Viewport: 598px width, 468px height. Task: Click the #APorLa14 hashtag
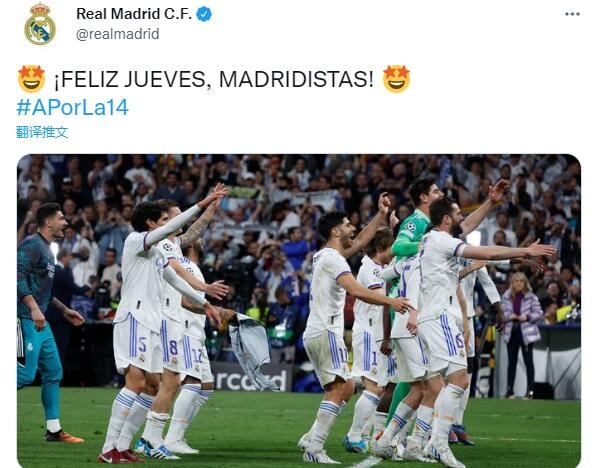pyautogui.click(x=72, y=107)
